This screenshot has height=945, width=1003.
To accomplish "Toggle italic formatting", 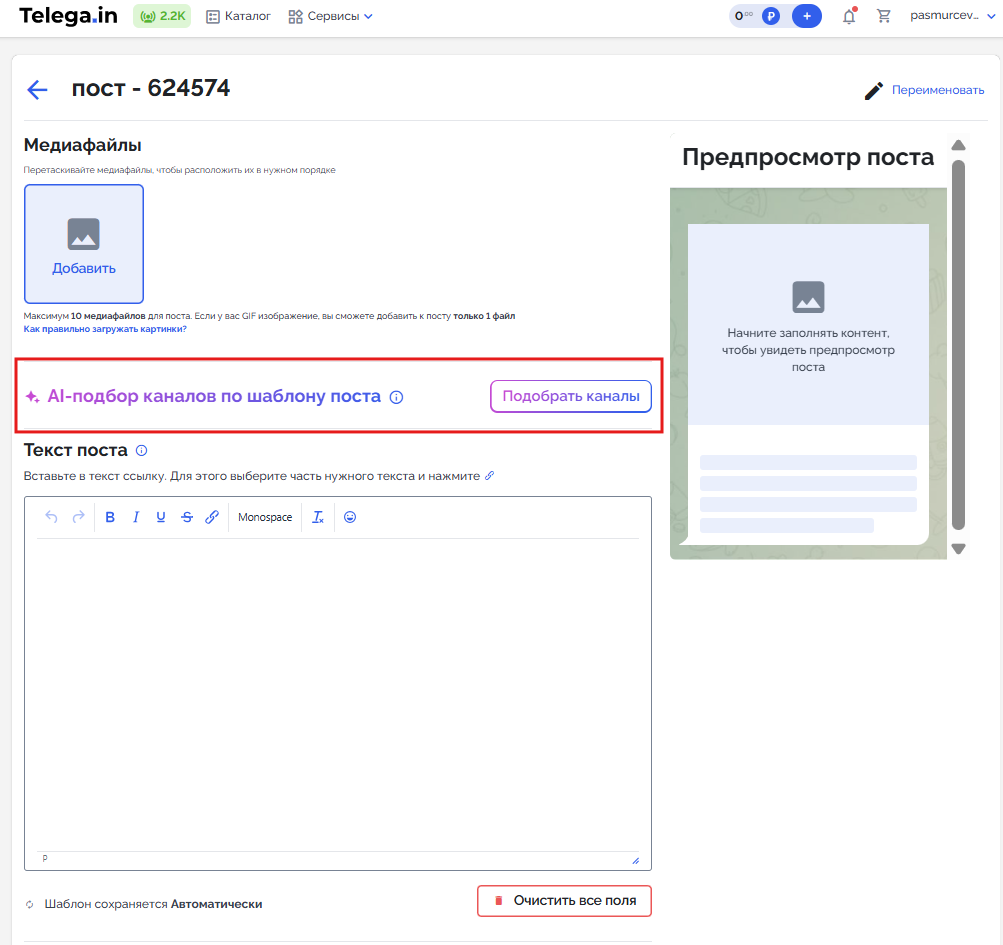I will click(x=136, y=517).
